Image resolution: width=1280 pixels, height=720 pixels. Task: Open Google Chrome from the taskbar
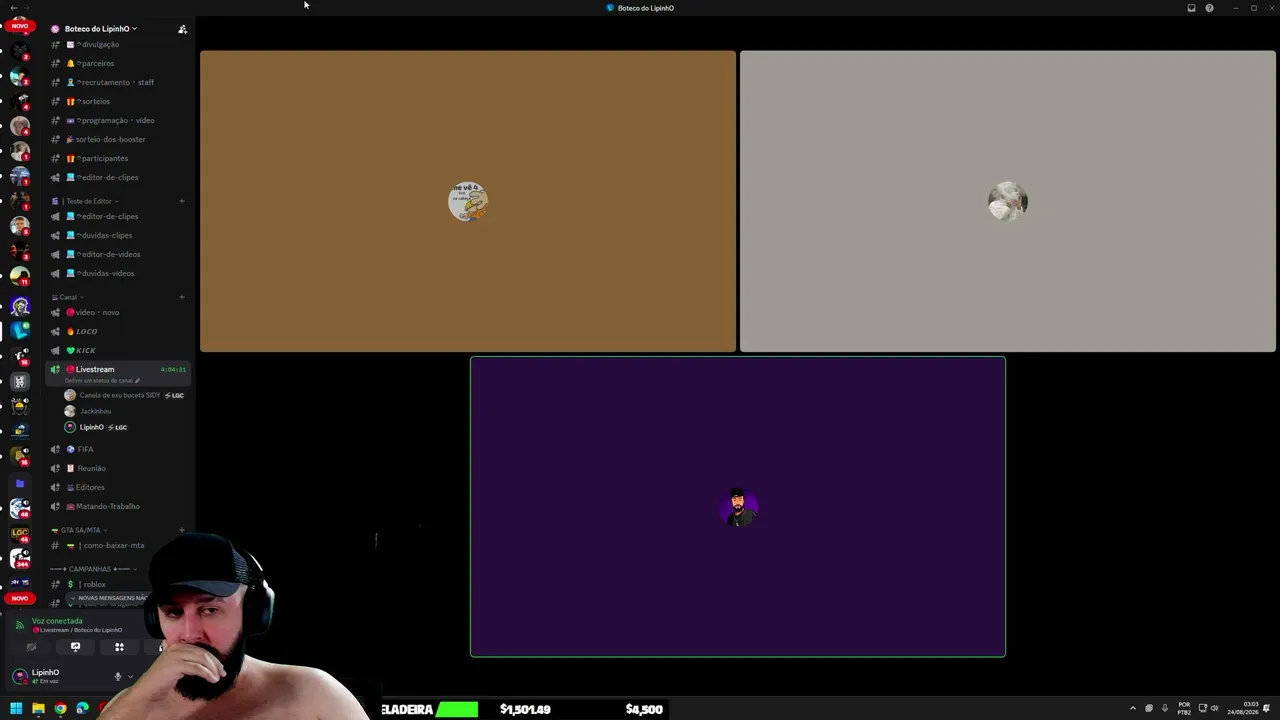point(60,709)
